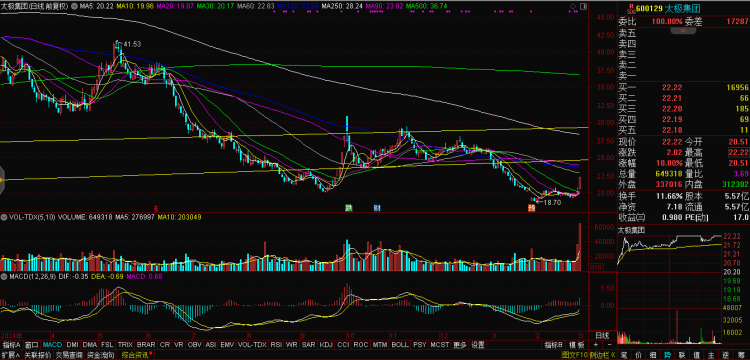Click the '价' price distribution icon
Viewport: 750px width, 360px height.
click(639, 355)
